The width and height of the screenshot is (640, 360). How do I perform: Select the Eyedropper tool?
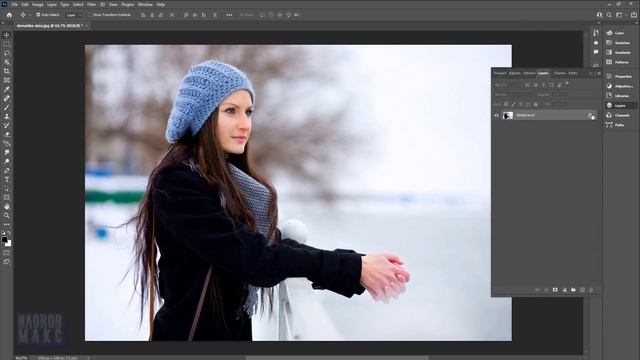click(7, 89)
